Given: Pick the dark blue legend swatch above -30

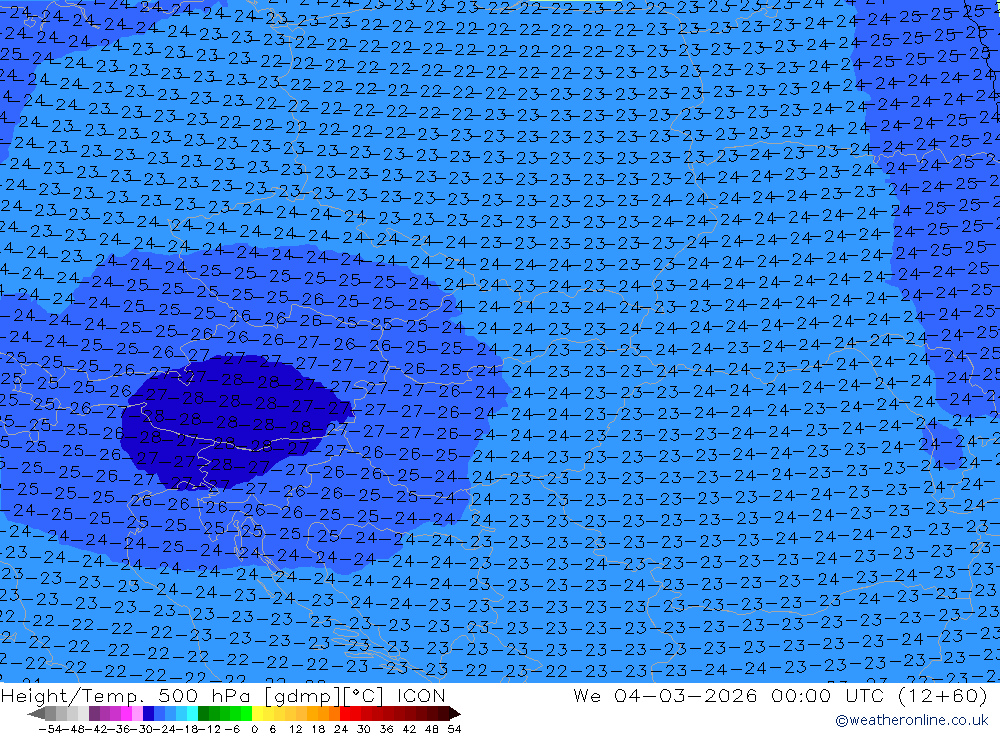Looking at the screenshot, I should [149, 714].
